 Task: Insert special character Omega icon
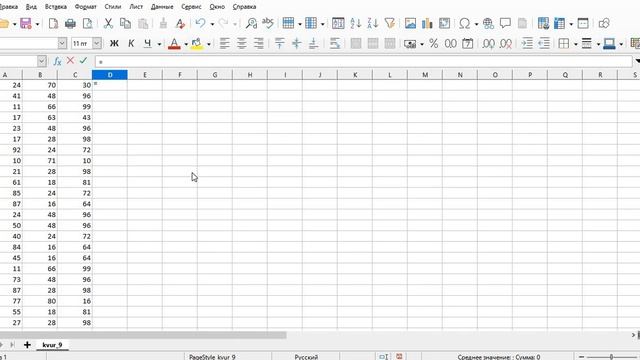point(464,23)
